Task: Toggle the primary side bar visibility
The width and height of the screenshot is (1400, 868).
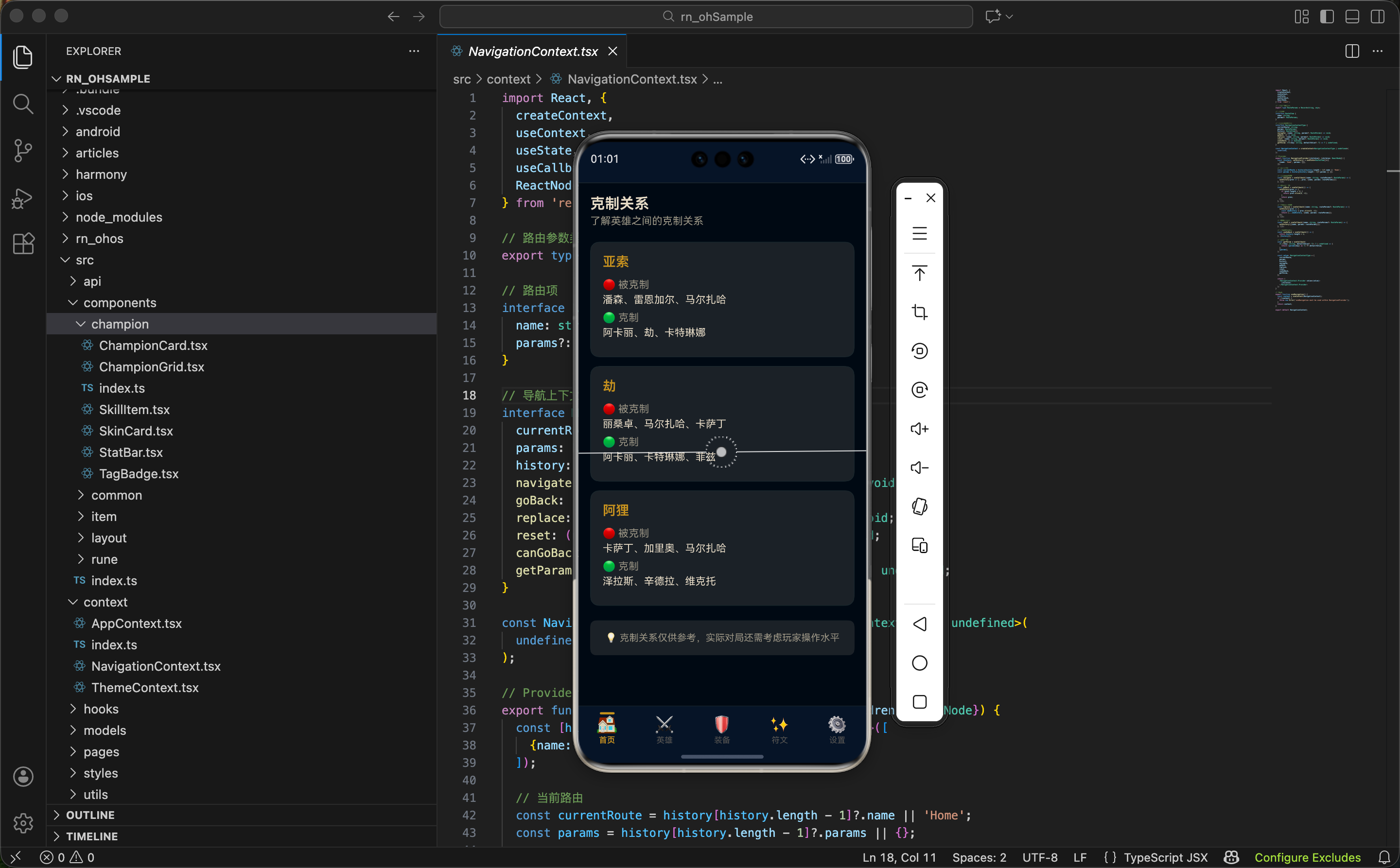Action: 1327,17
